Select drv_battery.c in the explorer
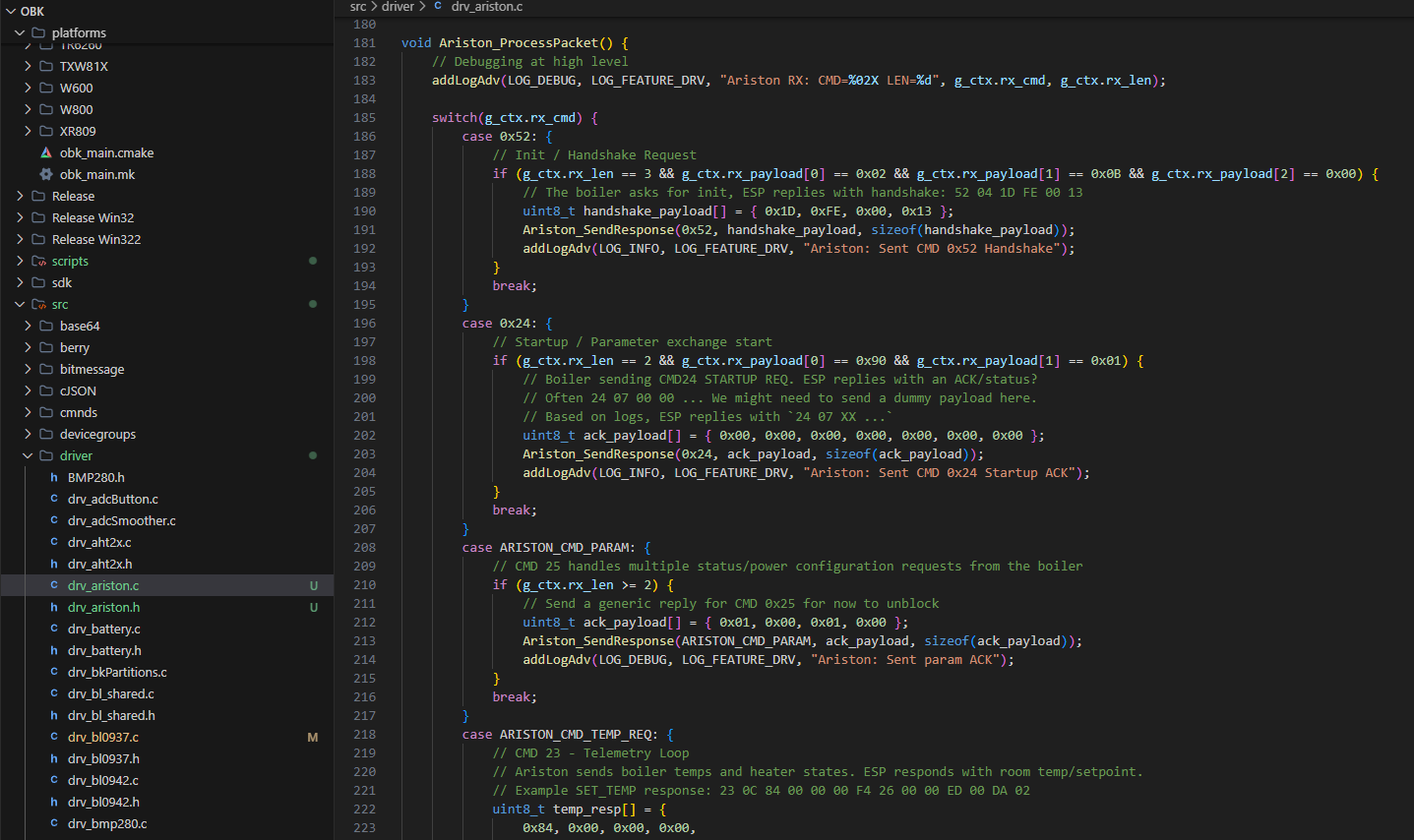1414x840 pixels. (103, 630)
